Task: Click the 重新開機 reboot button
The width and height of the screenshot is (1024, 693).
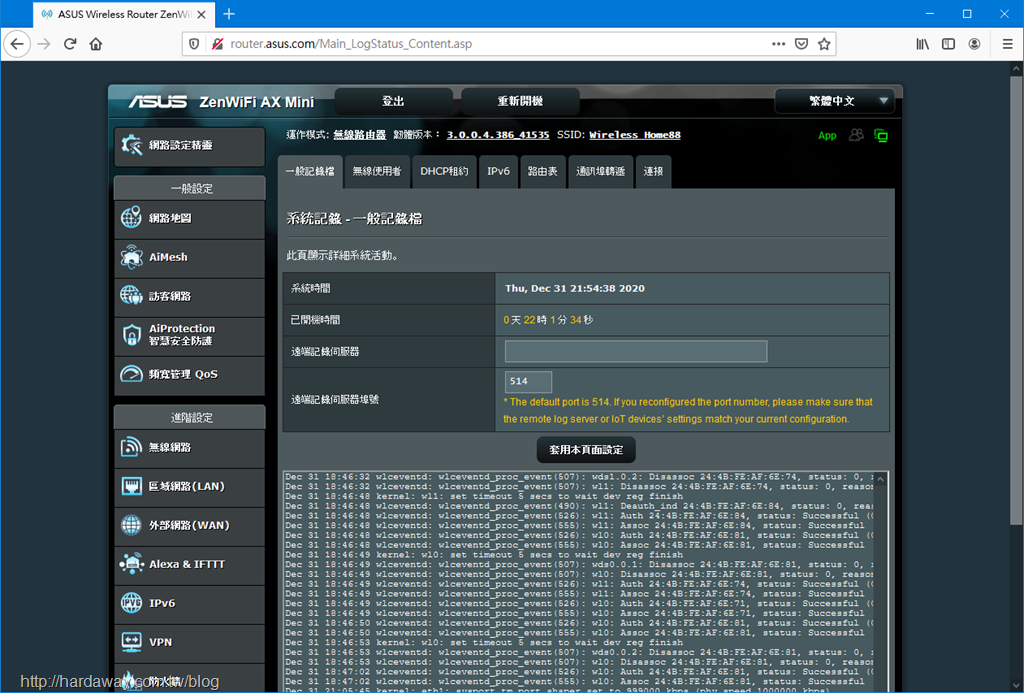Action: pyautogui.click(x=520, y=101)
